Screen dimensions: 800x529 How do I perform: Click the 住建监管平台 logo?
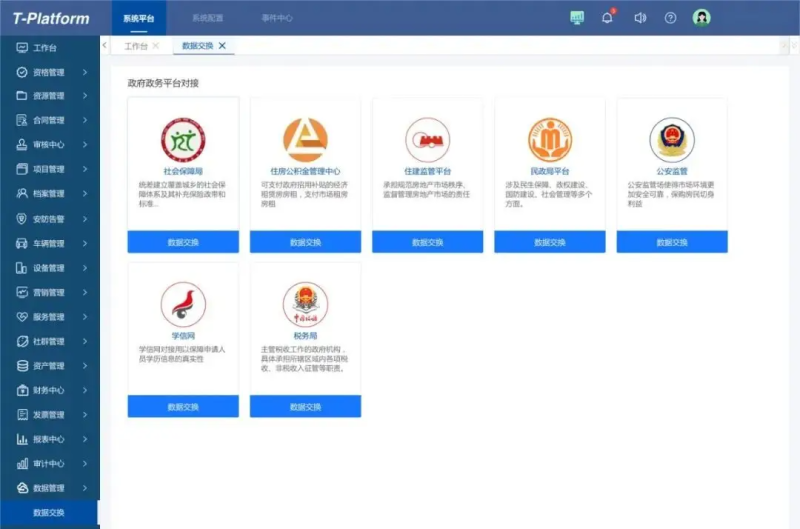pos(428,140)
